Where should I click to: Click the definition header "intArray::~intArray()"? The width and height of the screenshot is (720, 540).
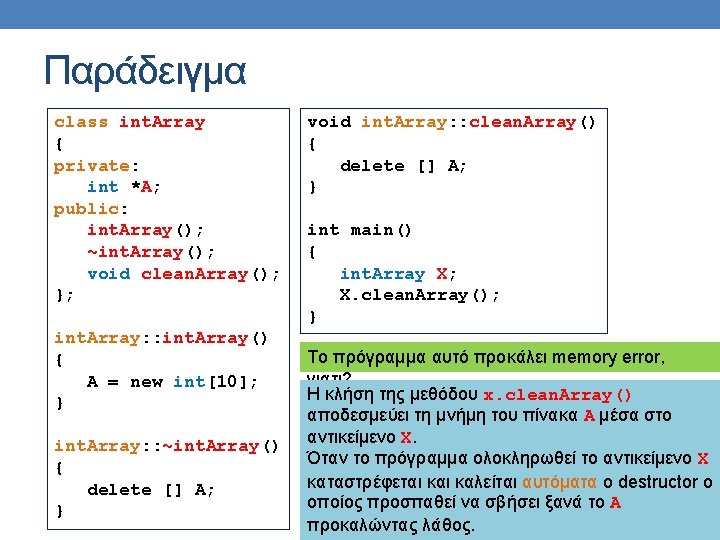tap(166, 446)
